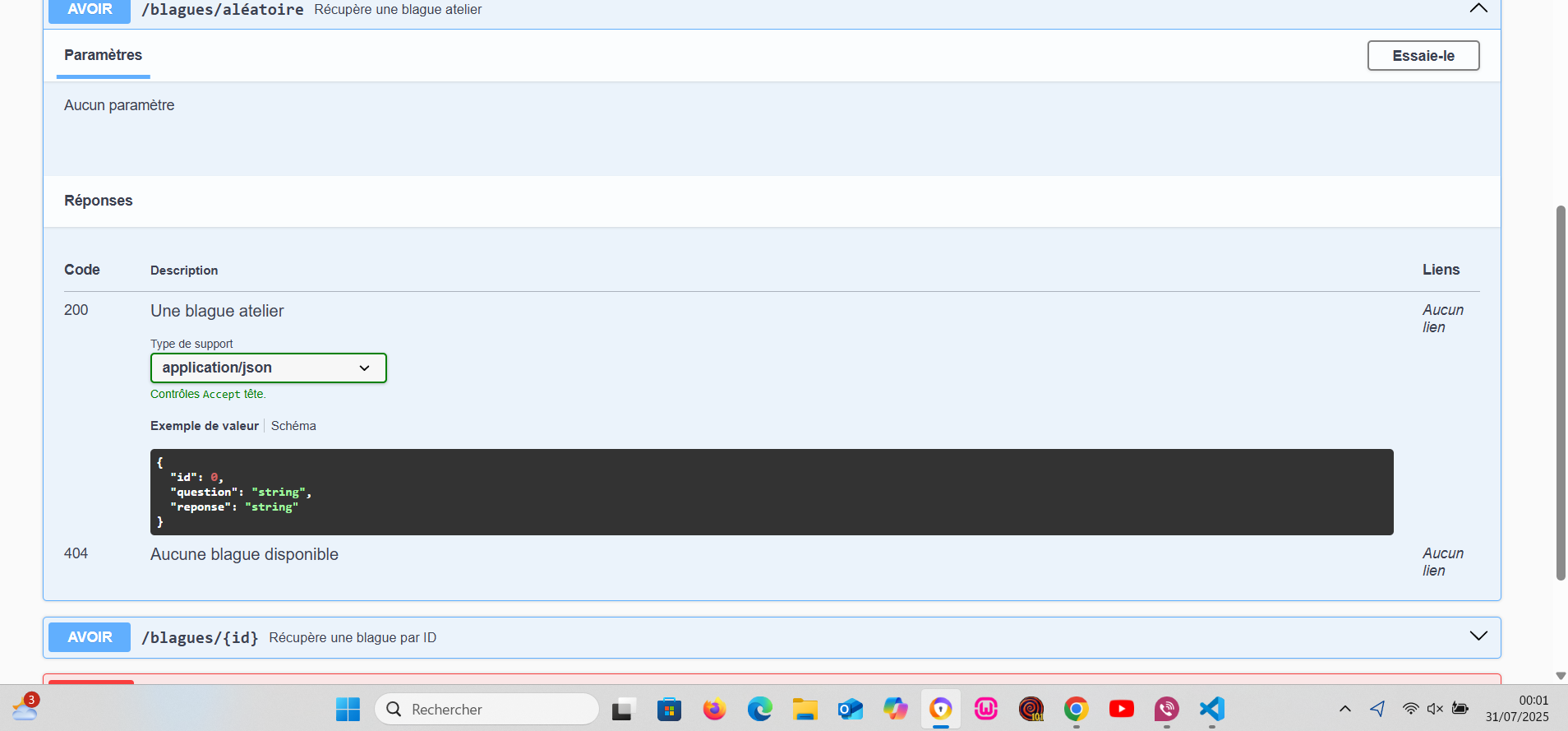This screenshot has height=731, width=1568.
Task: Click the muted volume tray icon
Action: 1436,708
